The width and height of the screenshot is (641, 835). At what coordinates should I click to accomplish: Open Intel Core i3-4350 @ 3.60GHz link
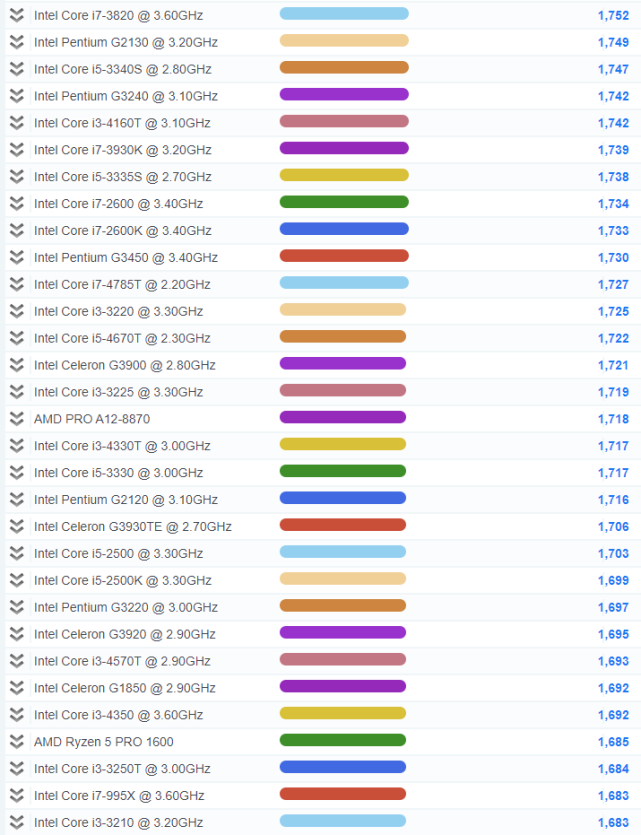118,715
